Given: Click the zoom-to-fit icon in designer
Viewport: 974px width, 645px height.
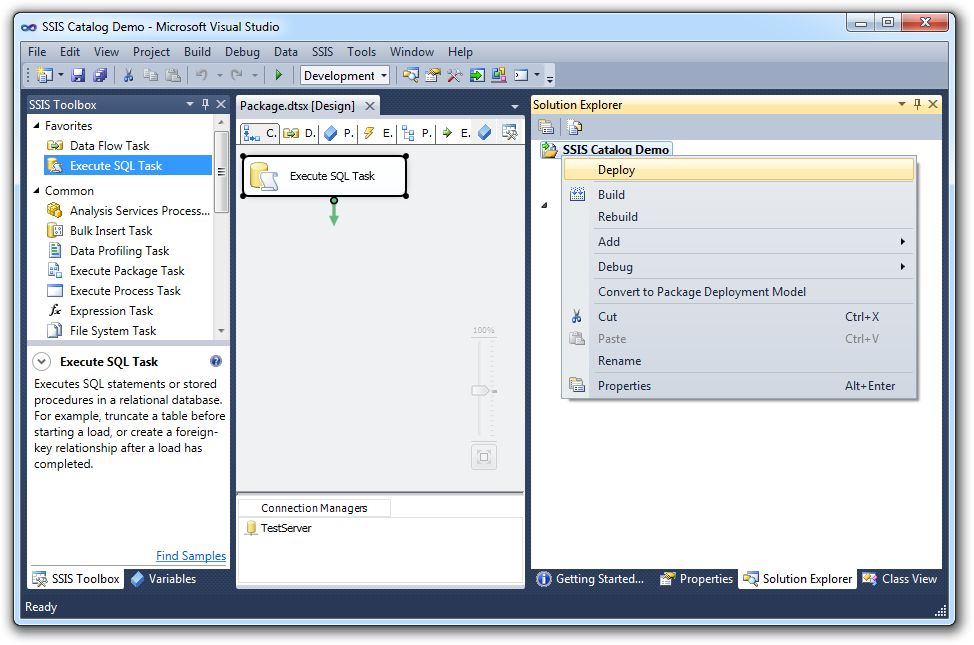Looking at the screenshot, I should (x=484, y=457).
